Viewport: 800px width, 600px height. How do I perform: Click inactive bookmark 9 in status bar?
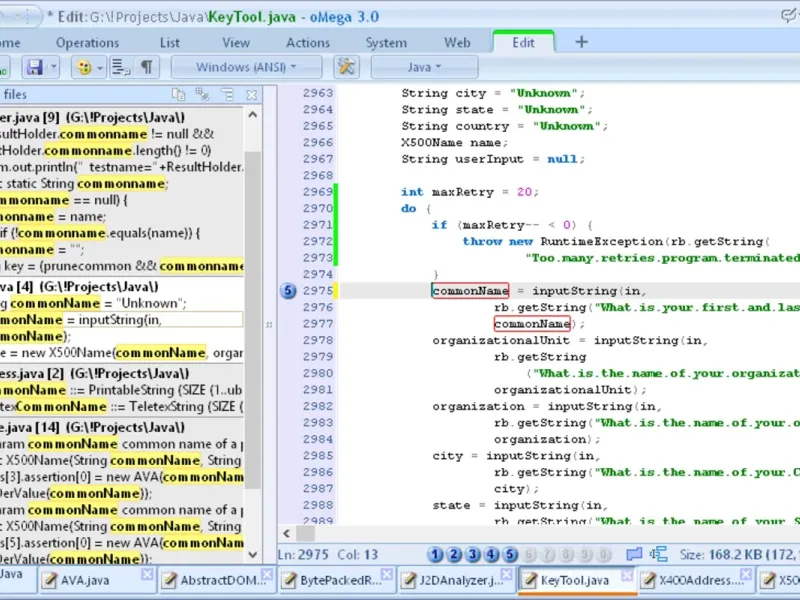click(x=585, y=554)
